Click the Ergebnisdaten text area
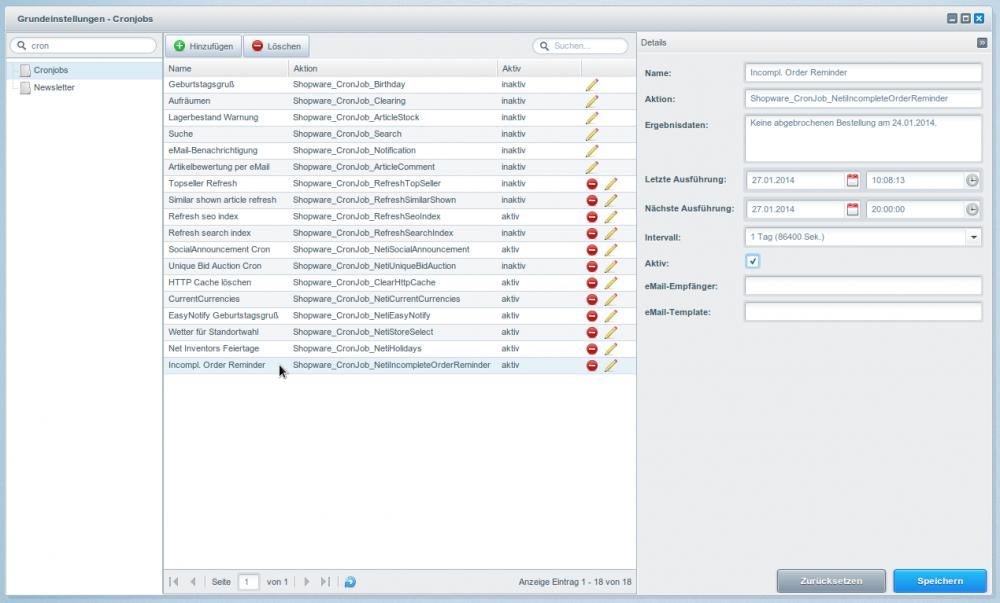 (x=863, y=138)
